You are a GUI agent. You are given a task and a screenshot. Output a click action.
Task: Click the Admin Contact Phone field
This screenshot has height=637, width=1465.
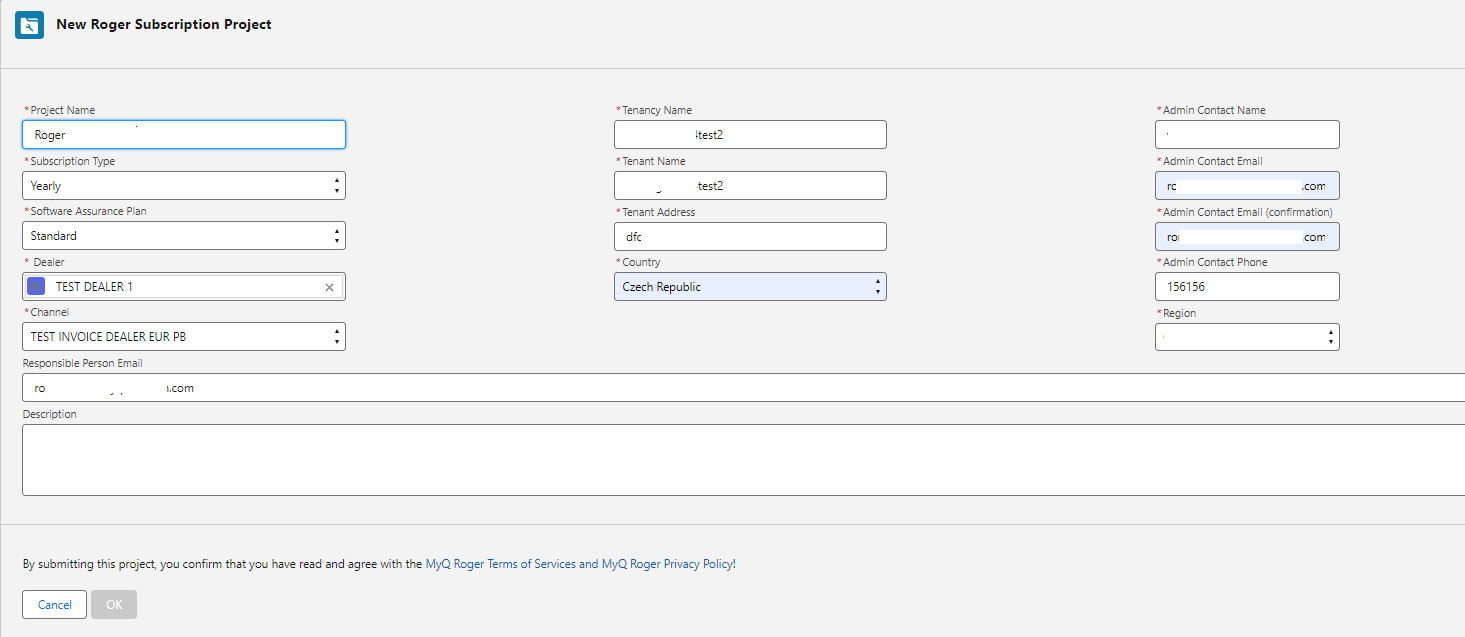click(x=1247, y=287)
